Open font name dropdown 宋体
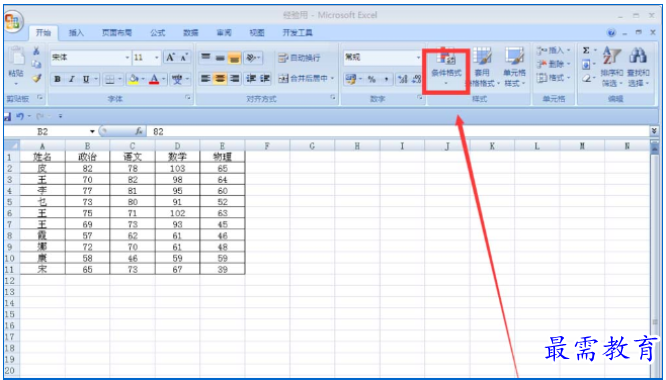Screen dimensions: 666x380 click(127, 57)
